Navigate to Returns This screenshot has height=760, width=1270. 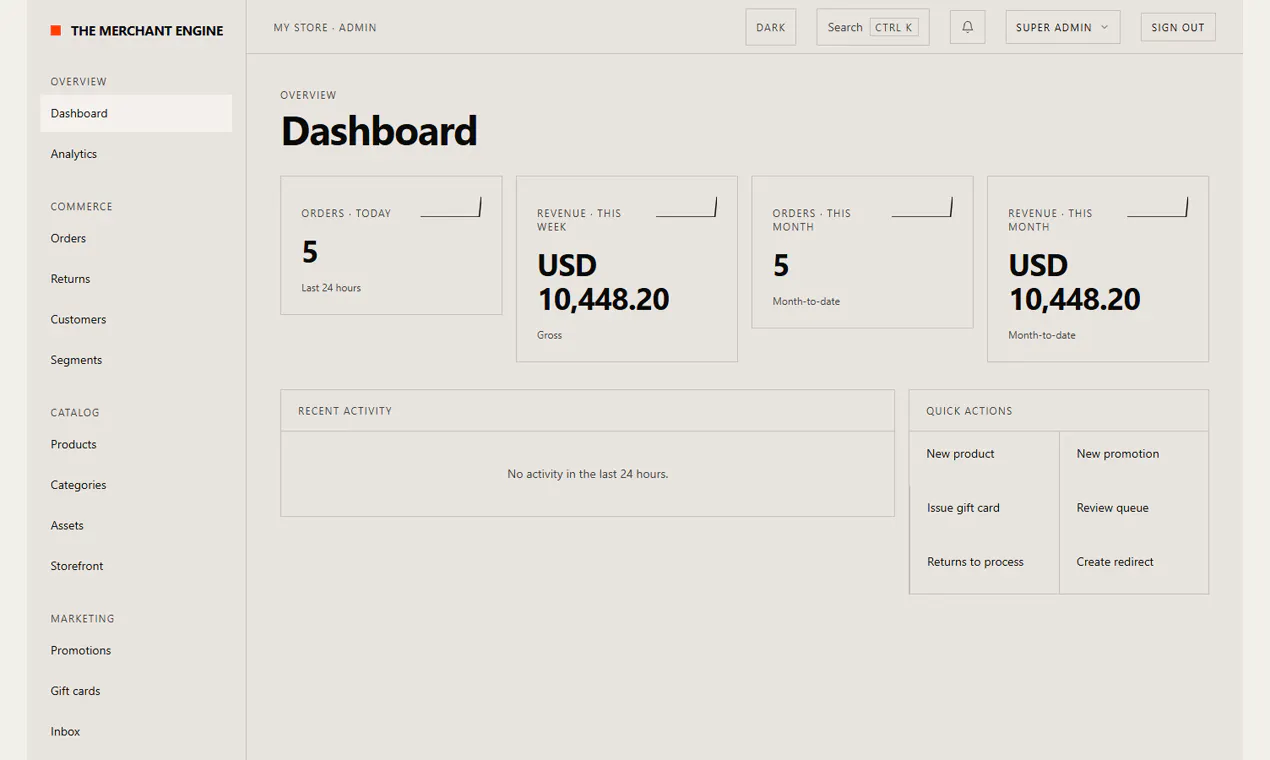pos(136,279)
